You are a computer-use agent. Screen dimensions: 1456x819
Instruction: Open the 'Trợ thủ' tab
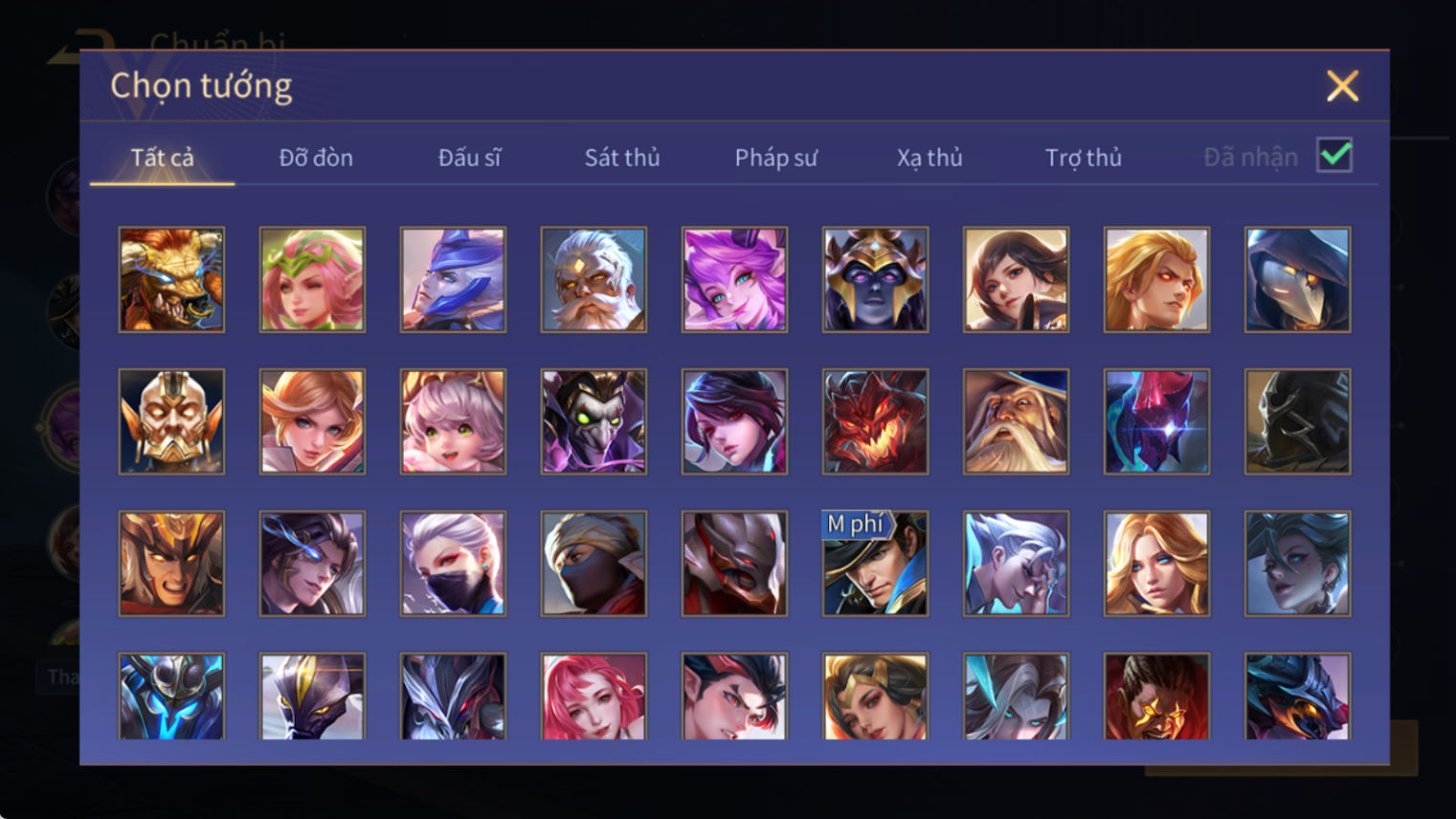pyautogui.click(x=1083, y=157)
